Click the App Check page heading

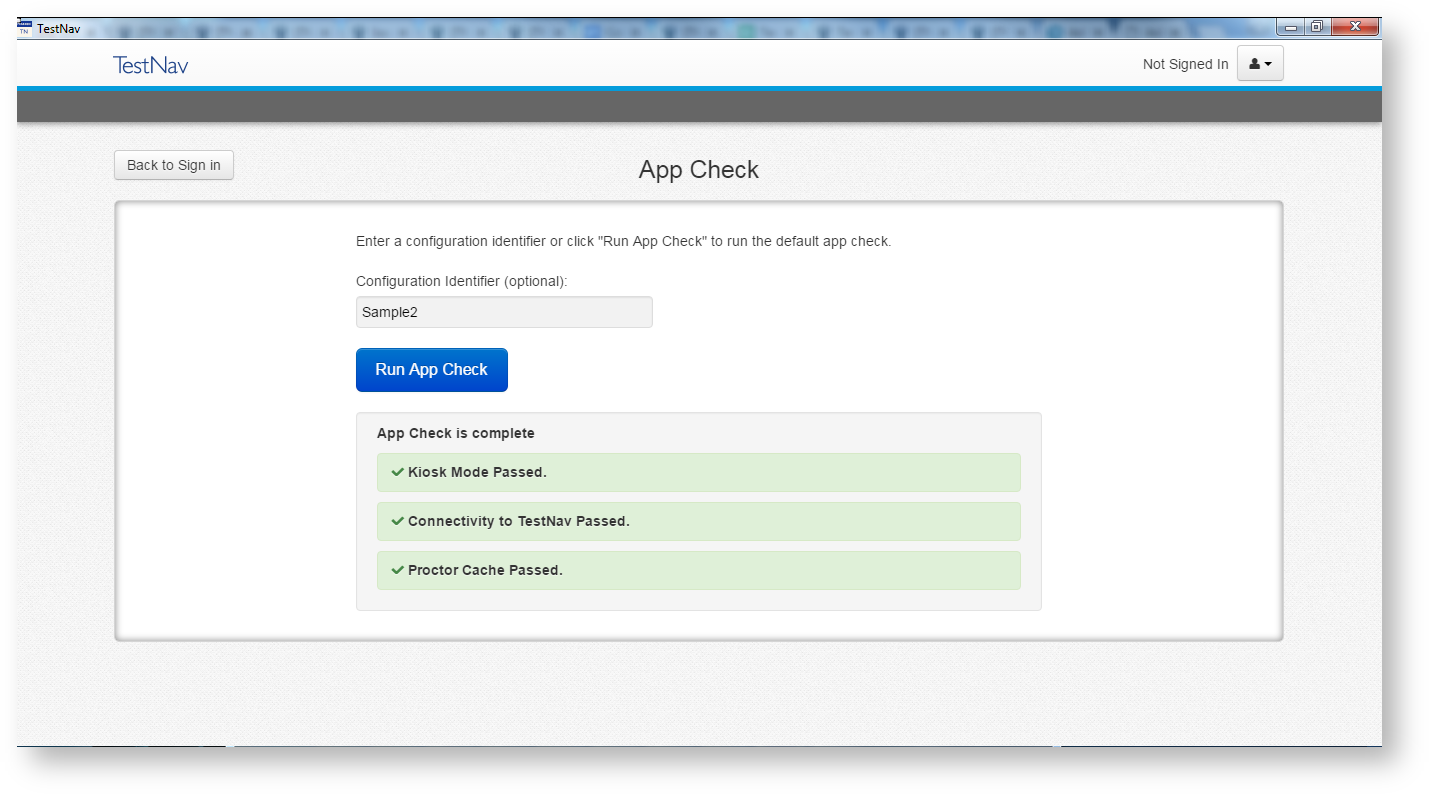pyautogui.click(x=698, y=170)
